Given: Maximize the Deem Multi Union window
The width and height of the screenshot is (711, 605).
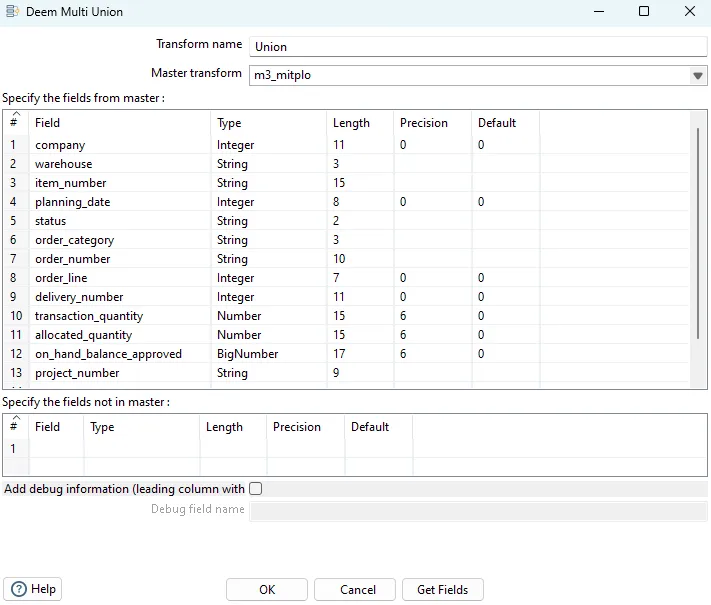Looking at the screenshot, I should pyautogui.click(x=644, y=11).
